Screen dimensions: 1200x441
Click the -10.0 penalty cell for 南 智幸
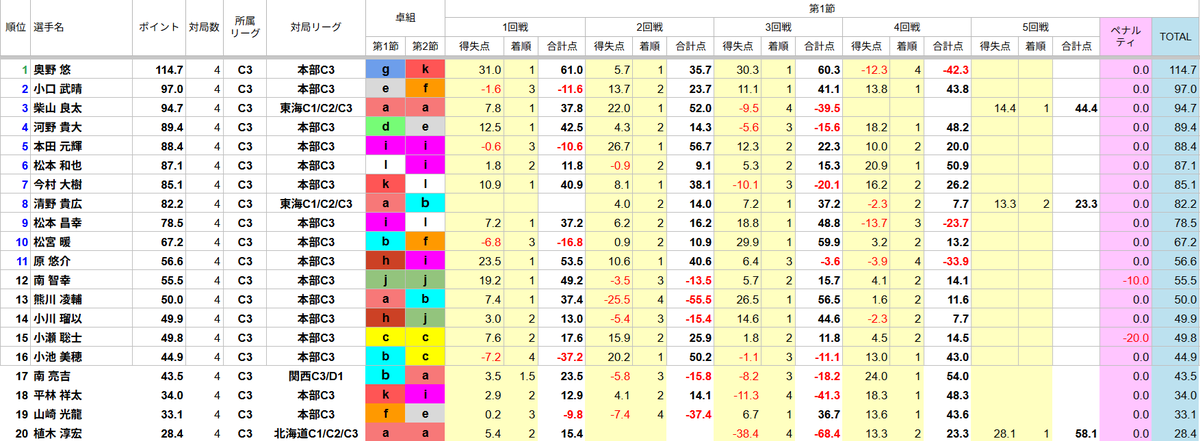(1125, 281)
